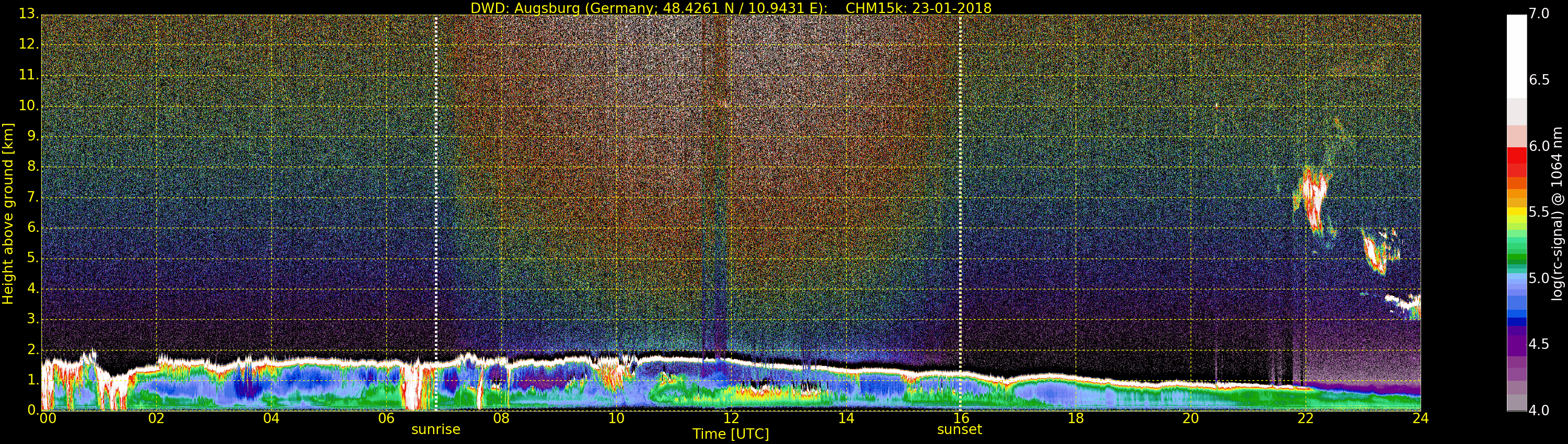The width and height of the screenshot is (1568, 444).
Task: Click the "sunrise" label below the time axis
Action: (436, 429)
